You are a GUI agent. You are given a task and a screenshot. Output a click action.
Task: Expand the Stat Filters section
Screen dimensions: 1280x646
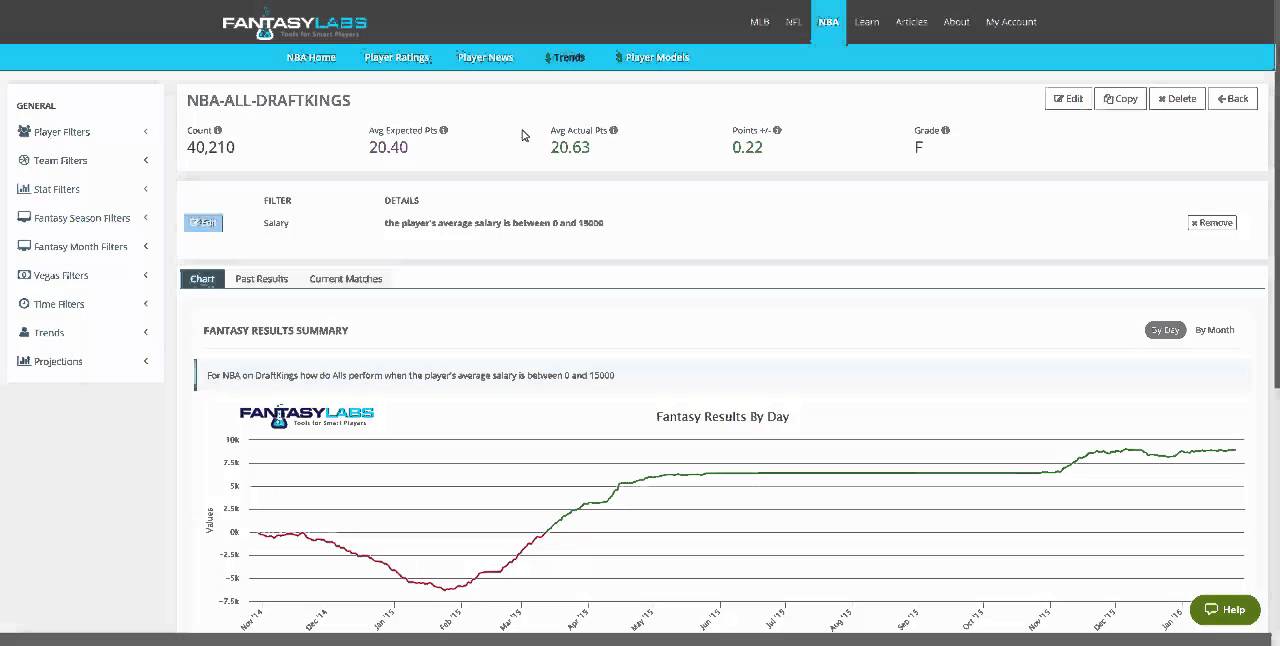point(146,189)
